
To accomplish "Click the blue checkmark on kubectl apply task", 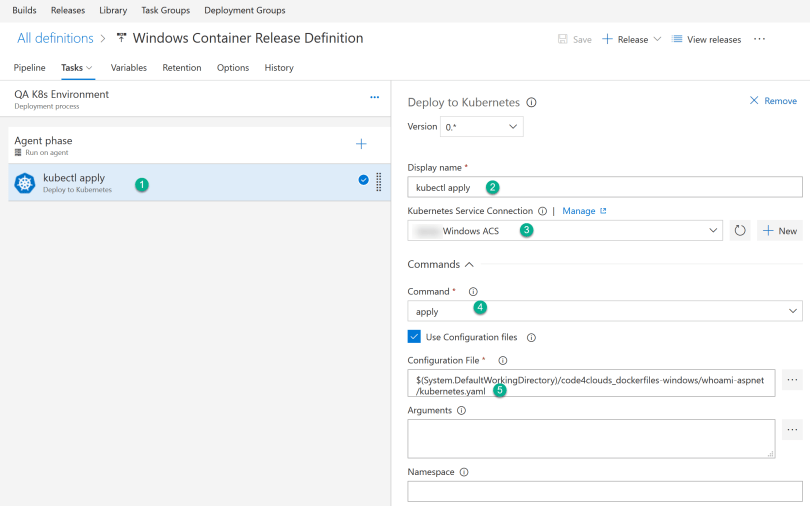I will (x=364, y=180).
